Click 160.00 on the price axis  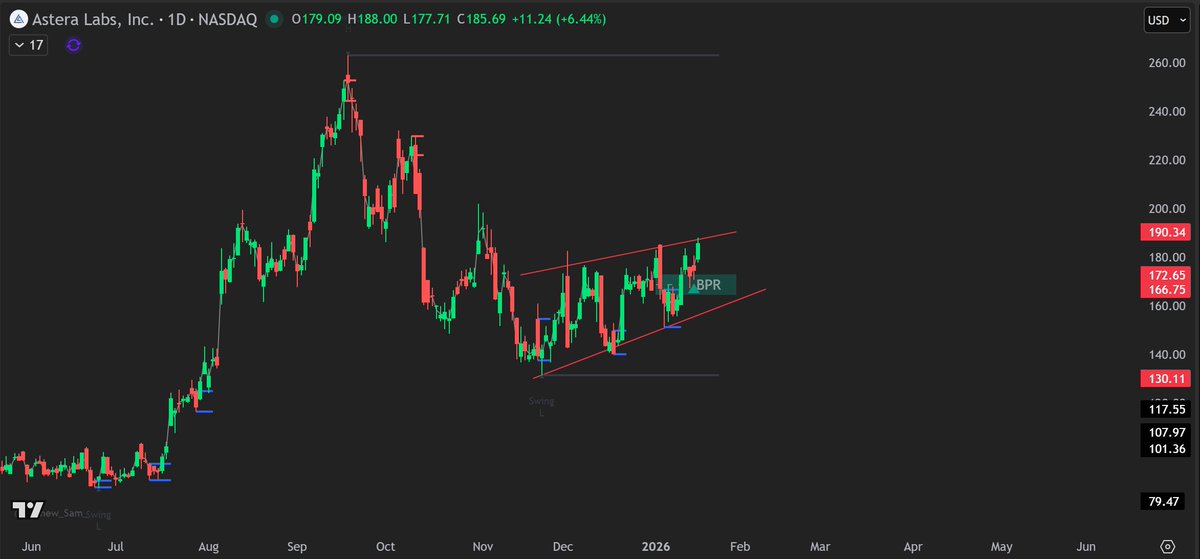pos(1166,306)
